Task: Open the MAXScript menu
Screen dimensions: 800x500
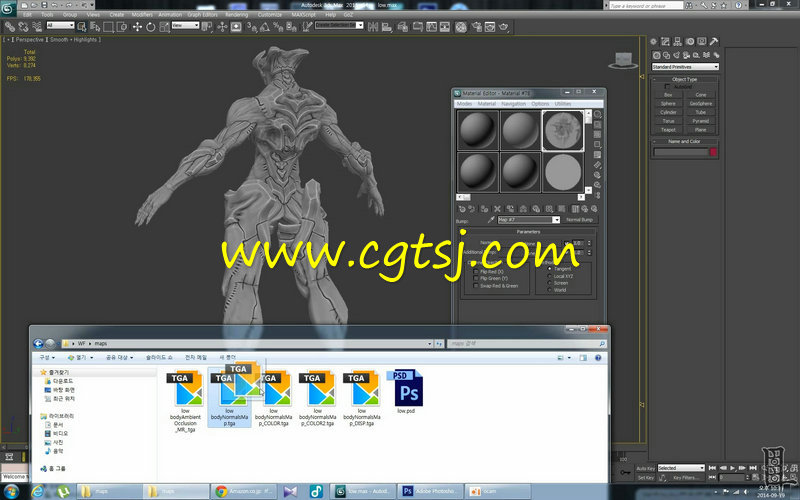Action: 304,15
